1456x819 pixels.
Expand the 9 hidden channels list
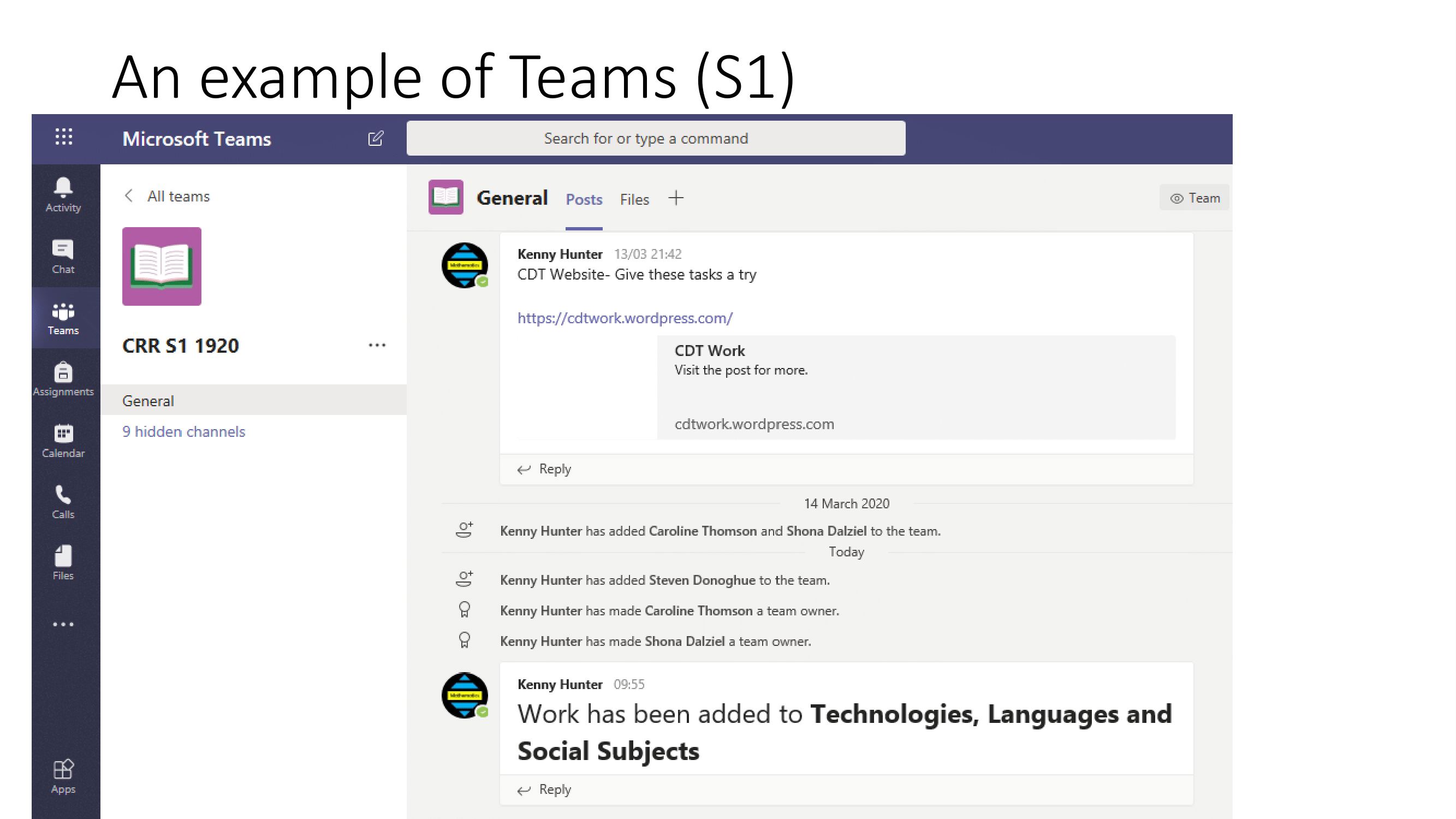[x=183, y=432]
